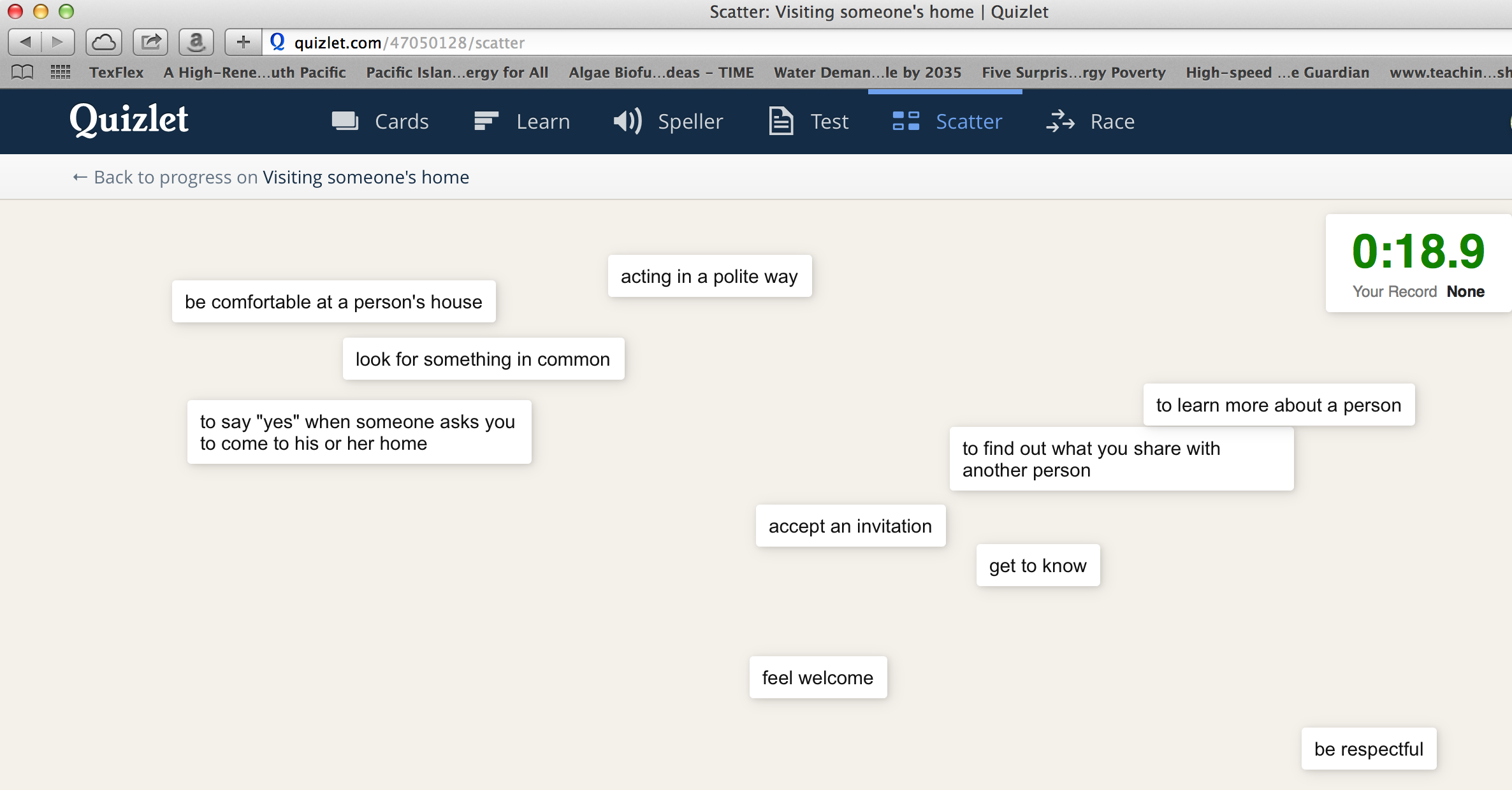The width and height of the screenshot is (1512, 790).
Task: Click the 'be respectful' card
Action: 1369,749
